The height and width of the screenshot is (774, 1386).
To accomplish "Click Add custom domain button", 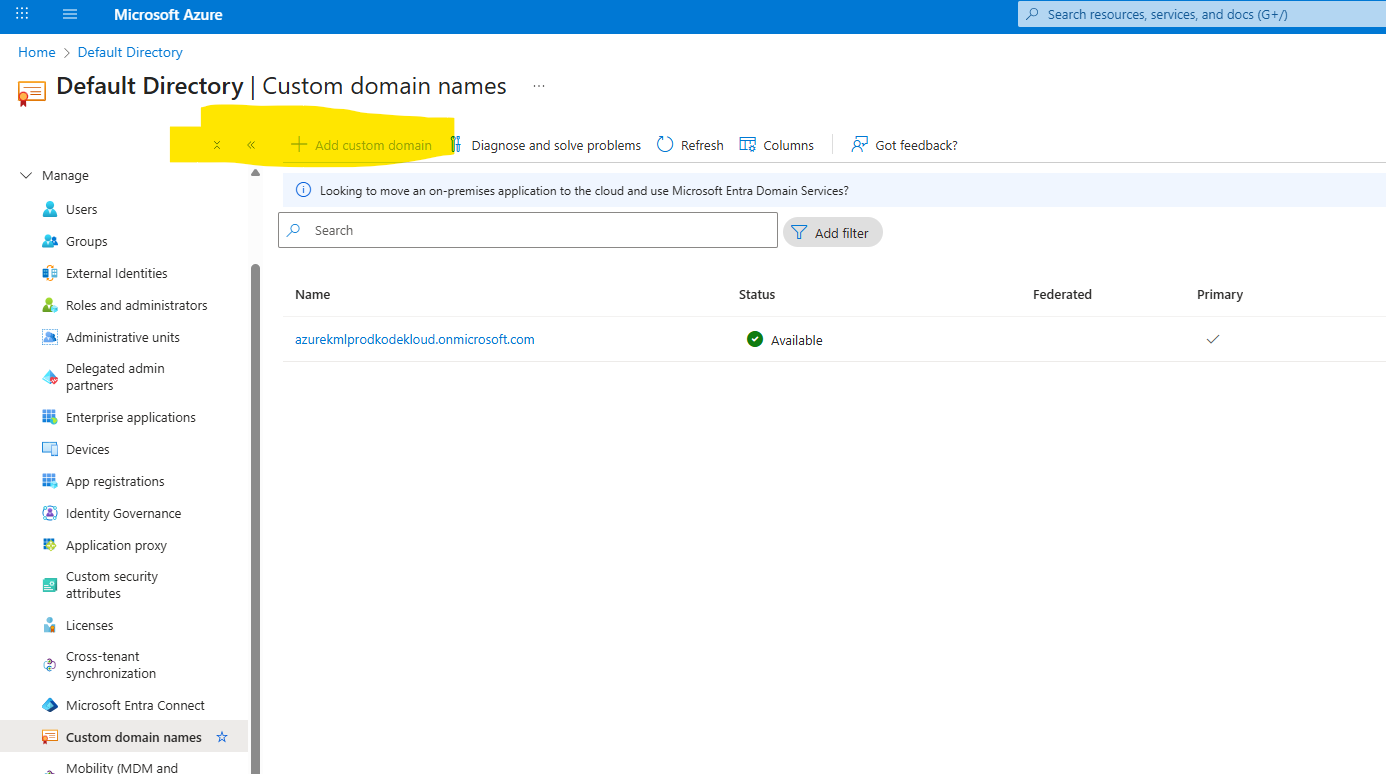I will click(x=361, y=145).
